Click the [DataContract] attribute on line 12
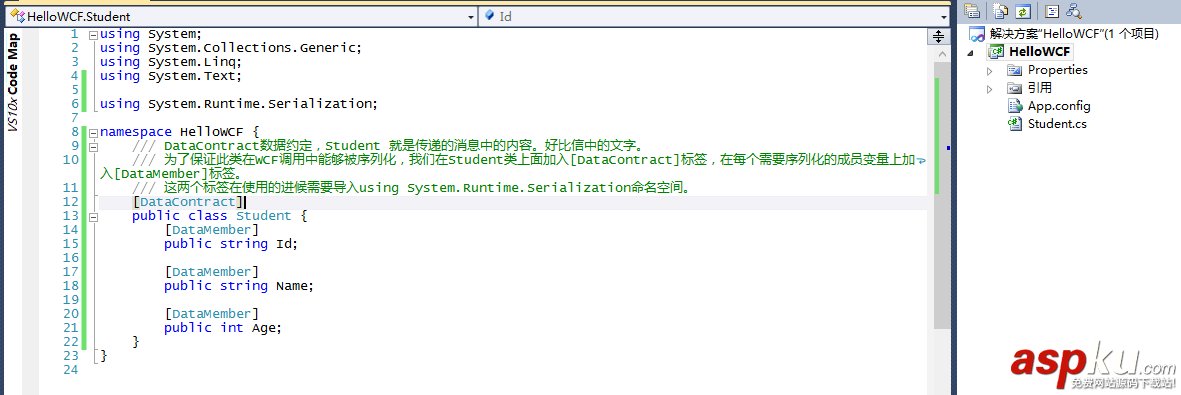This screenshot has width=1181, height=395. (188, 202)
